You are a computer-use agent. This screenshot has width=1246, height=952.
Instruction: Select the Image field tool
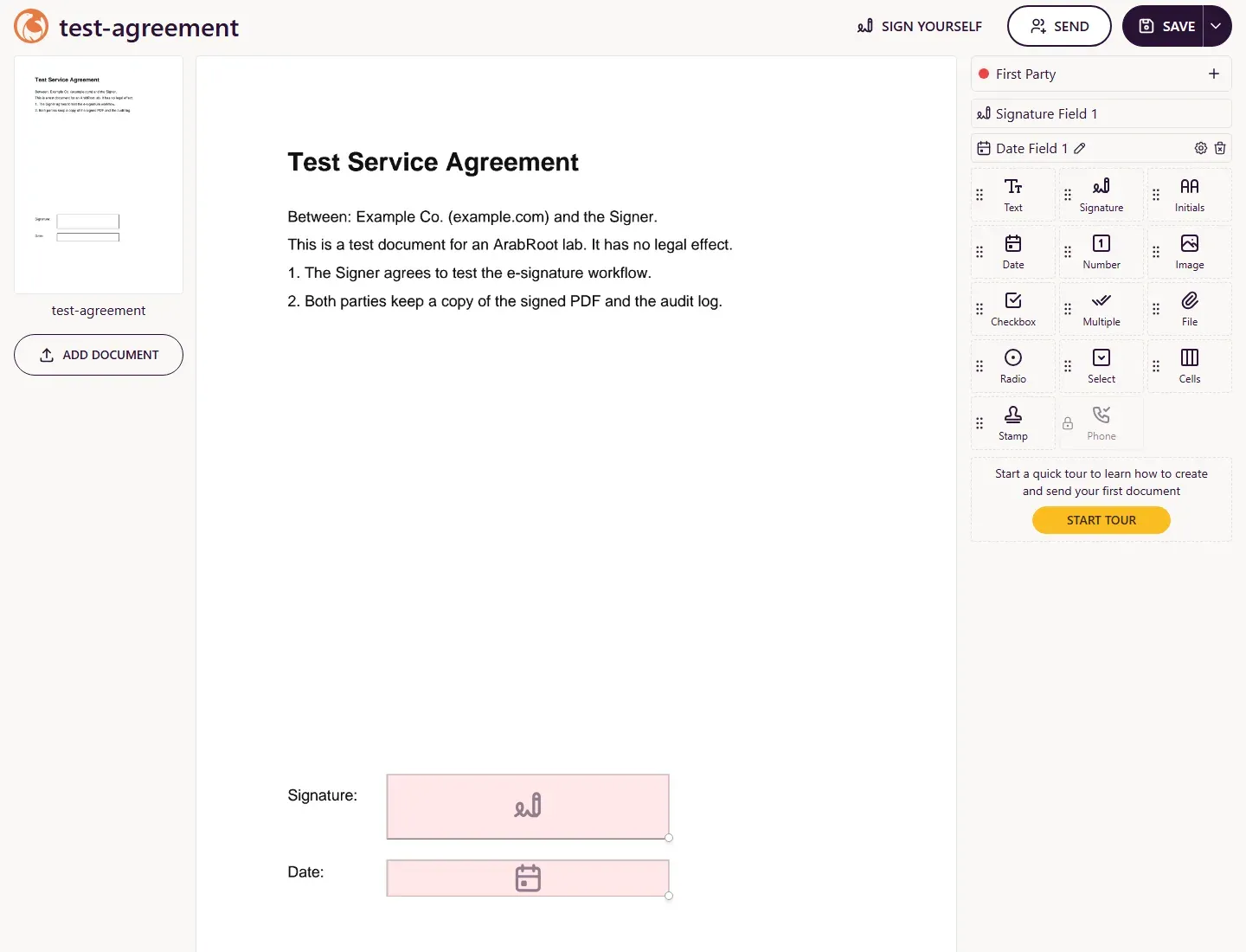1190,252
